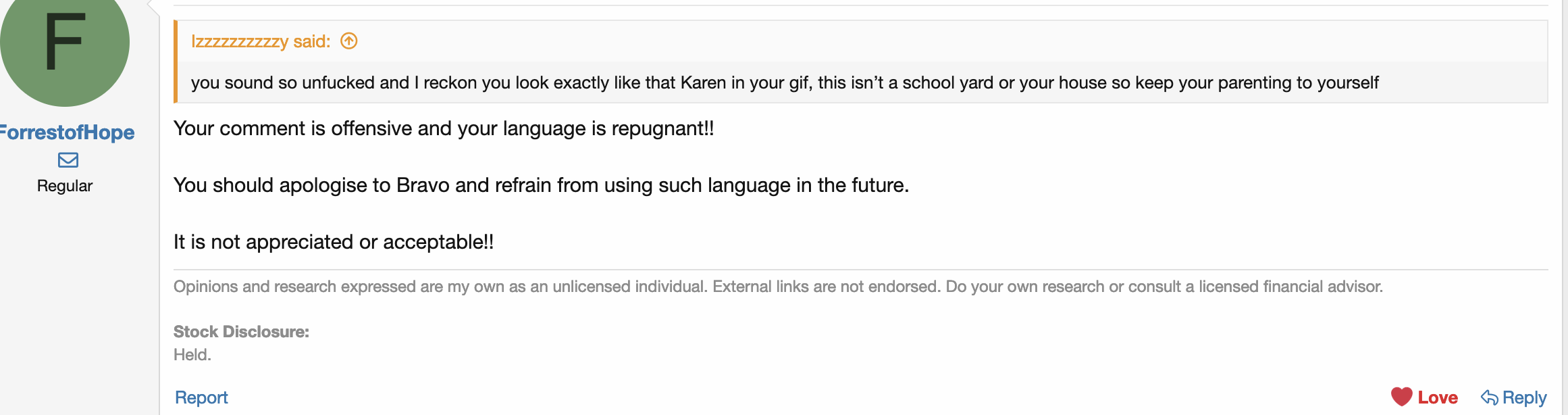Report this post
Image resolution: width=1568 pixels, height=415 pixels.
(201, 397)
